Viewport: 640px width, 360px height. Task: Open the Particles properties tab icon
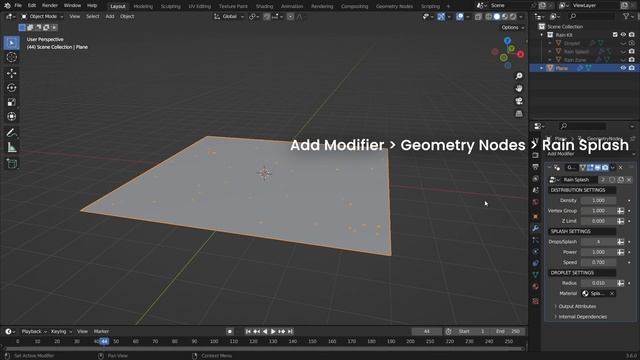point(536,240)
